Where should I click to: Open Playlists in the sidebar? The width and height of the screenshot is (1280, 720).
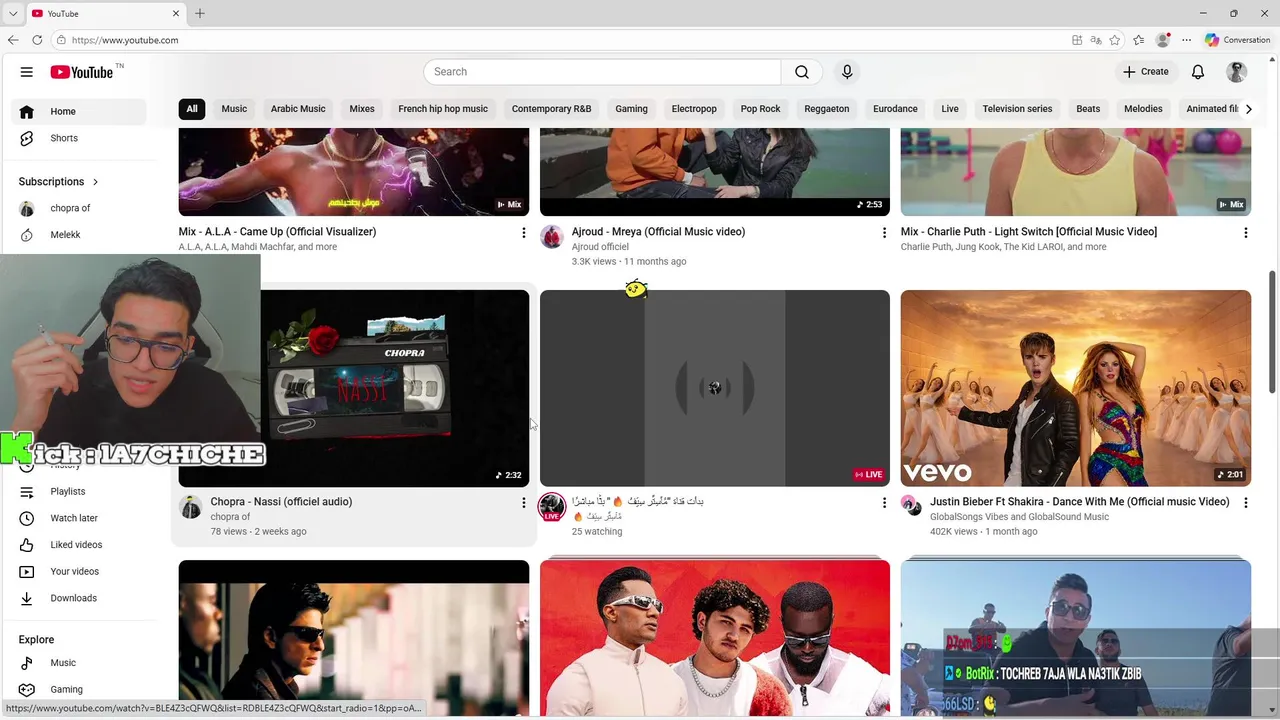79,492
